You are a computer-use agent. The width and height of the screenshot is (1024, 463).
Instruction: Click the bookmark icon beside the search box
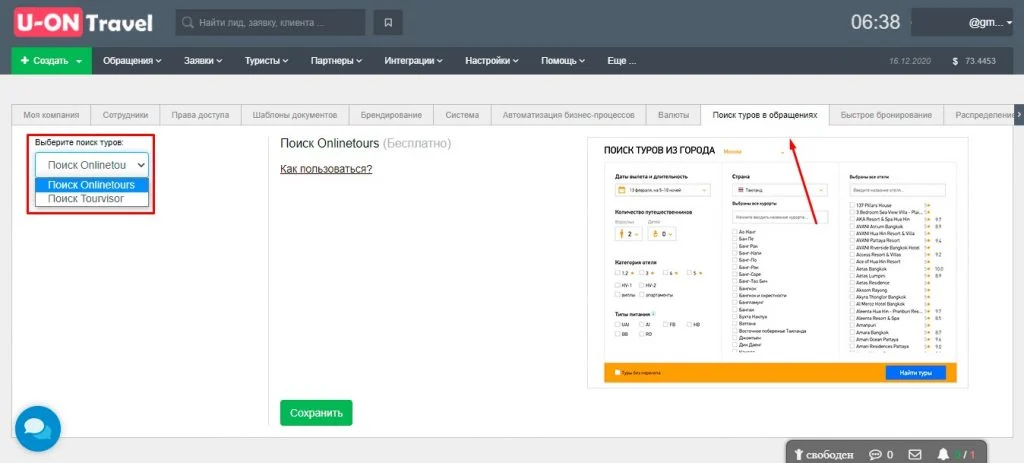click(x=388, y=23)
